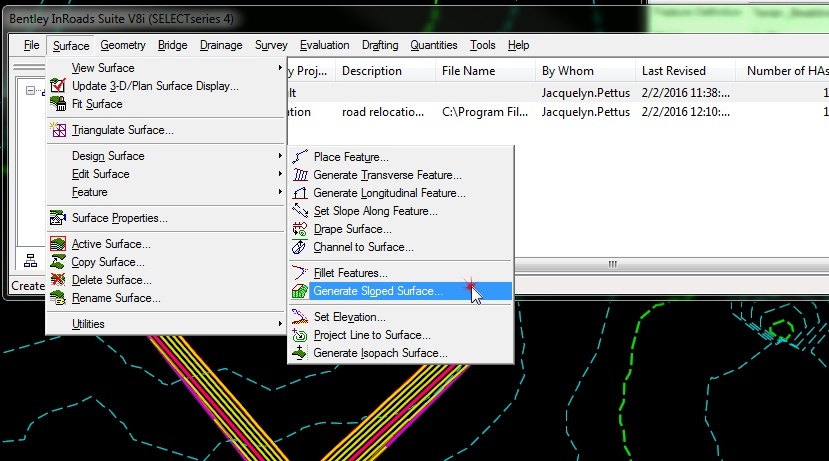The image size is (829, 461).
Task: Open the Drafting menu
Action: [x=380, y=45]
